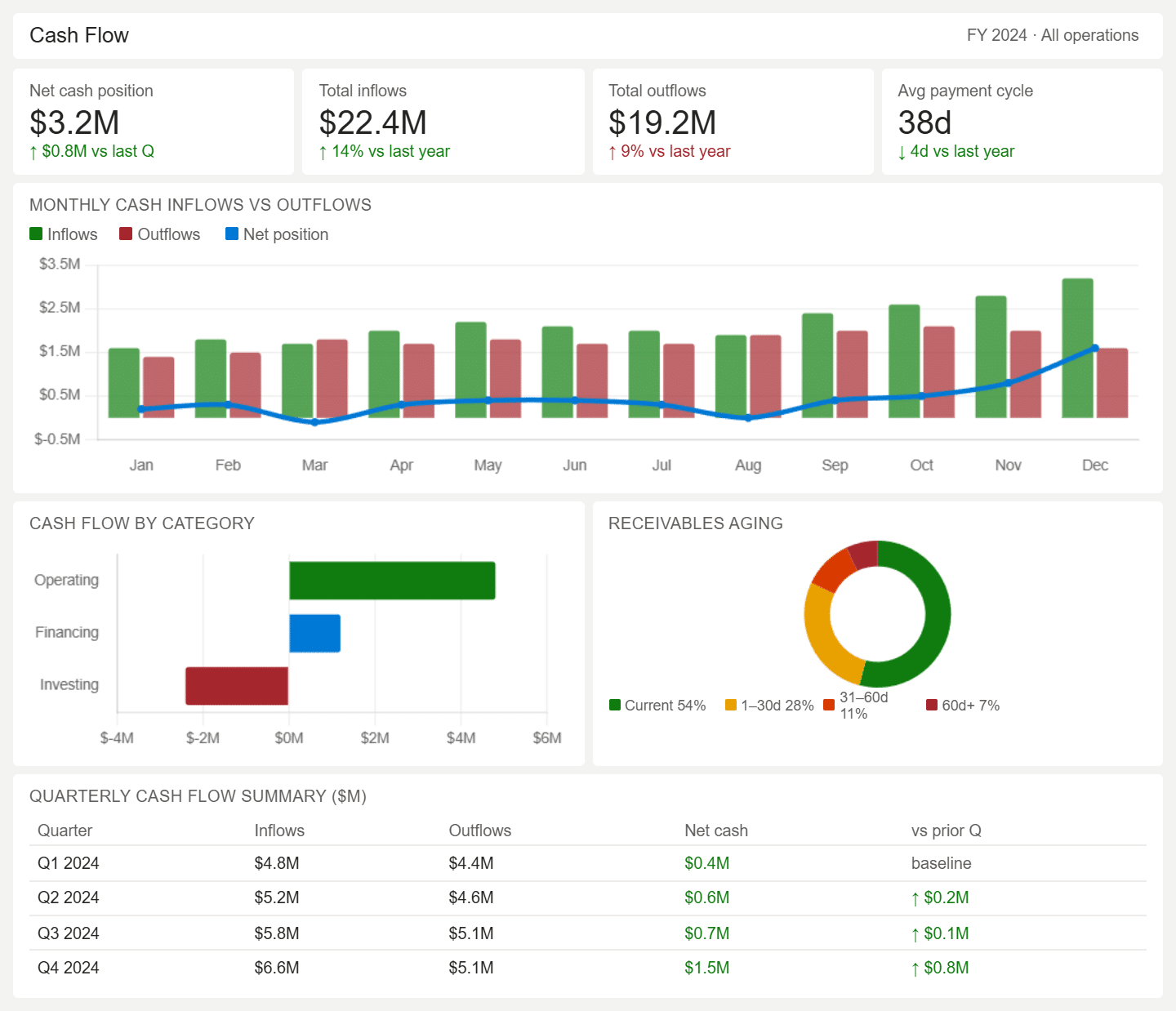Click 'Monthly Cash Inflows vs Outflows' heading
Screen dimensions: 1176x1011
201,205
